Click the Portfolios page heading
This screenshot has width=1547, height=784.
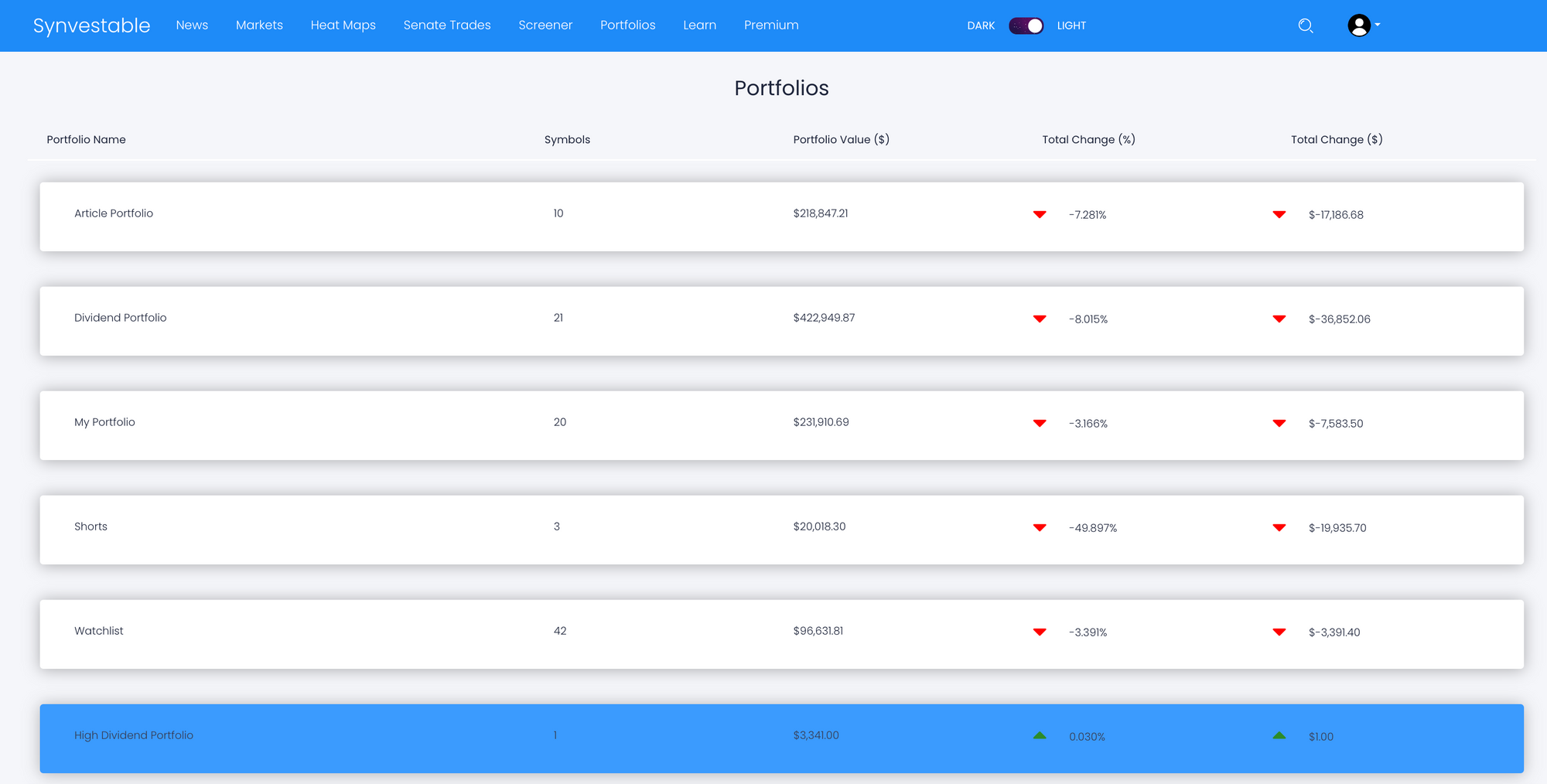[781, 88]
